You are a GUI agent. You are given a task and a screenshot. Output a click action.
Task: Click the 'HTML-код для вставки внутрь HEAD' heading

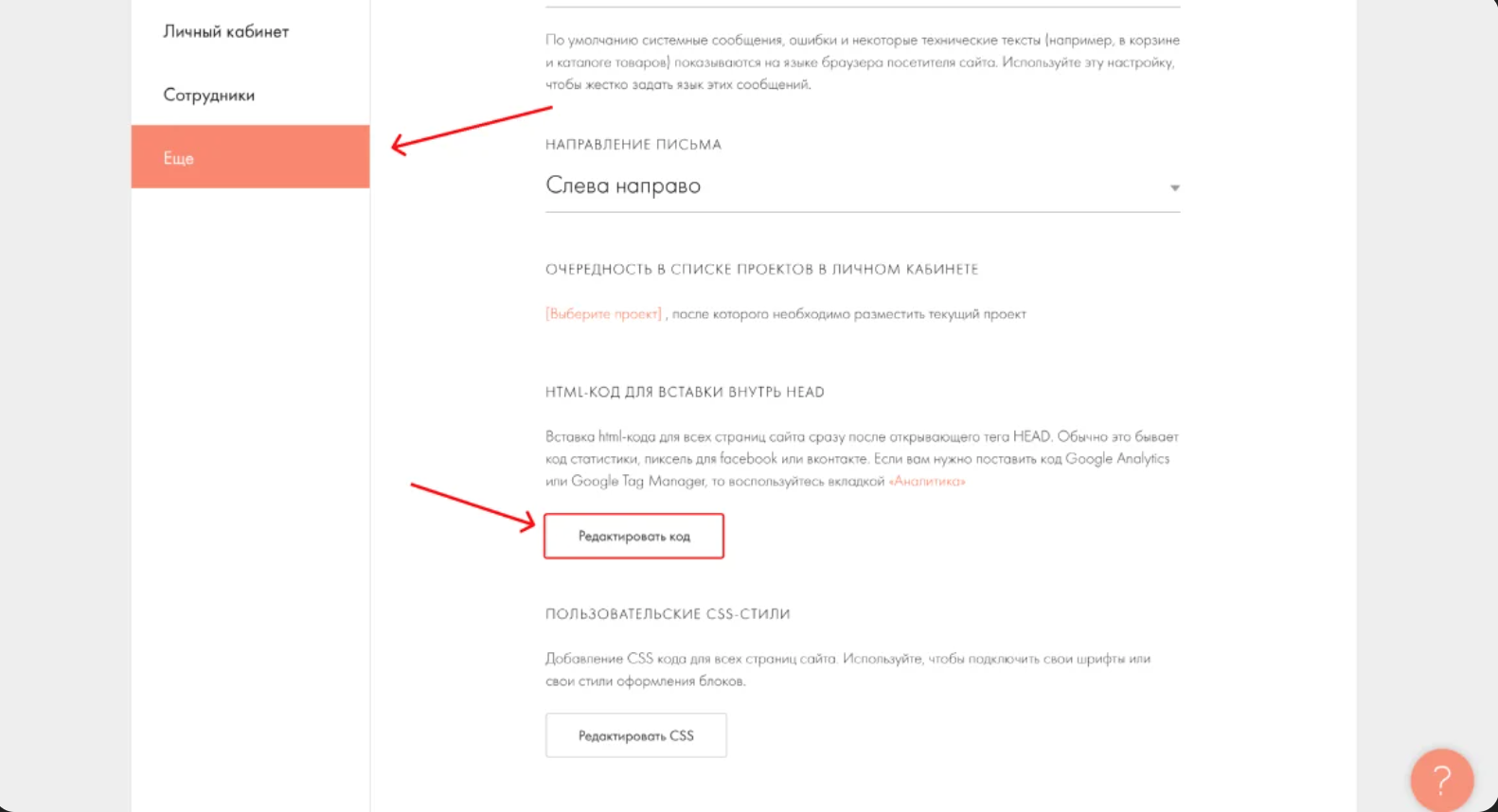[x=685, y=392]
